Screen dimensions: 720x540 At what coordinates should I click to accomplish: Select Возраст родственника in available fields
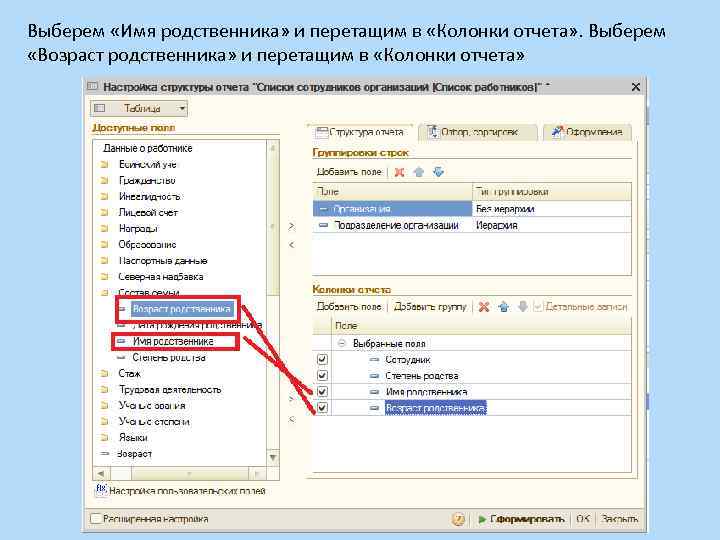tap(181, 309)
